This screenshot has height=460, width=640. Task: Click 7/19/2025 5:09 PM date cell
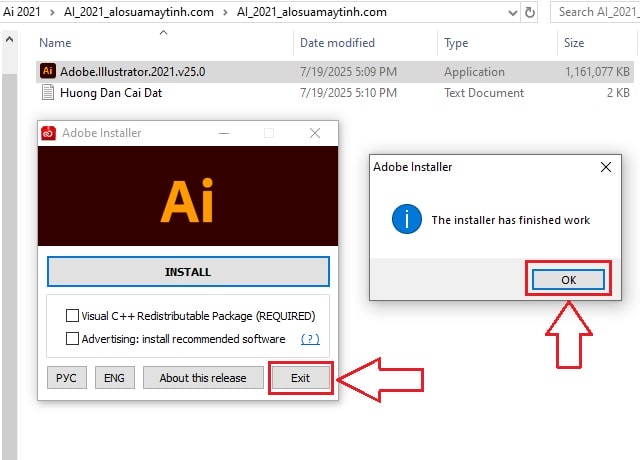click(348, 72)
